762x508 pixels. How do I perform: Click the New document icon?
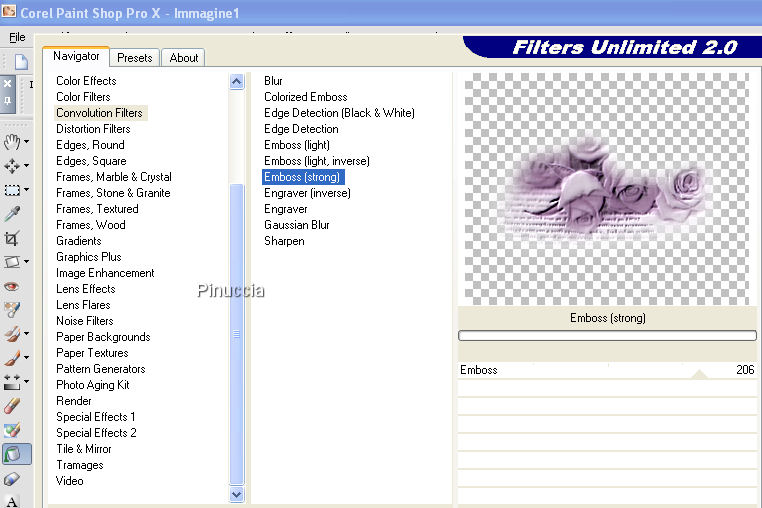(x=21, y=62)
